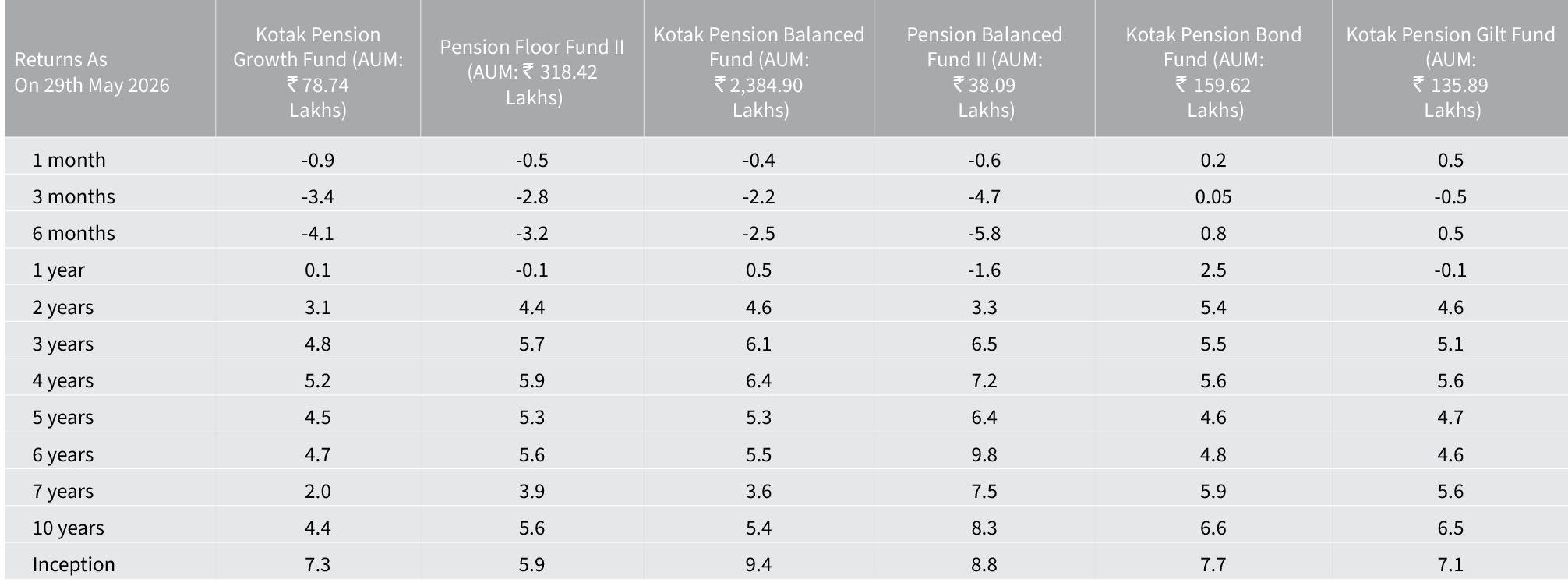Click the 7.1 Inception value for Gilt Fund
Image resolution: width=1568 pixels, height=586 pixels.
click(x=1450, y=564)
